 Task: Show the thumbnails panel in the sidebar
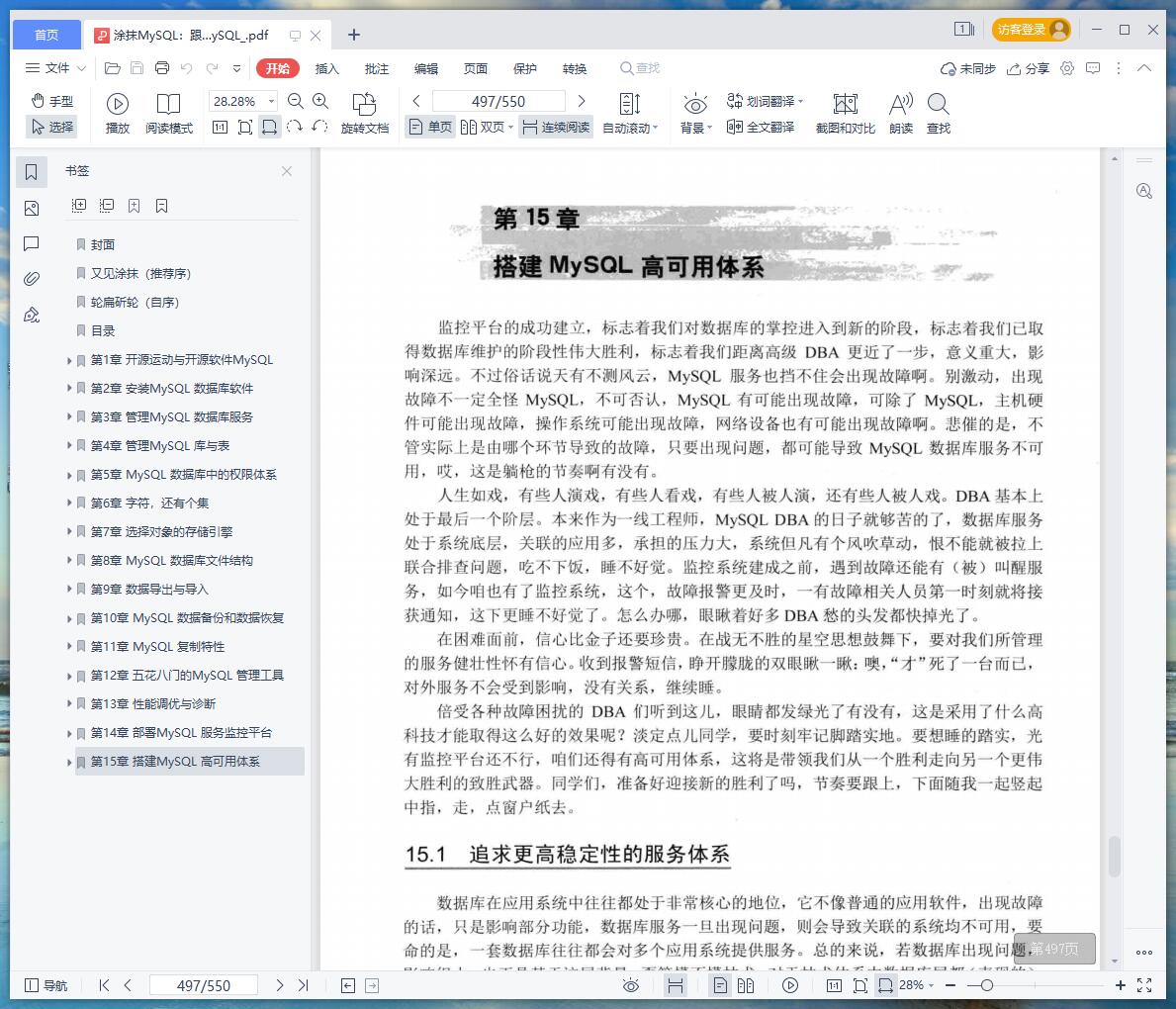pyautogui.click(x=32, y=208)
